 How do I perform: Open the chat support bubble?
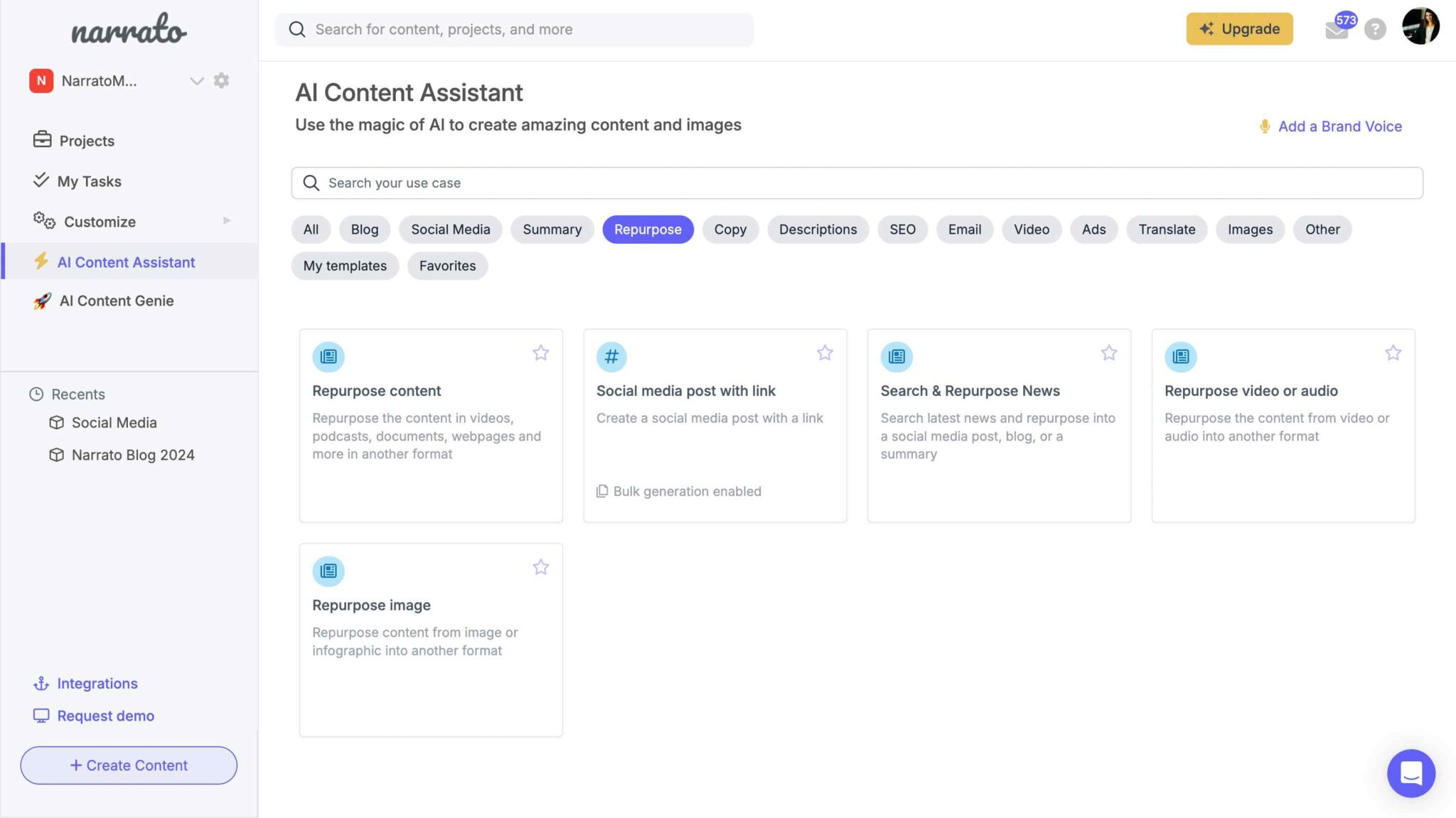tap(1411, 773)
